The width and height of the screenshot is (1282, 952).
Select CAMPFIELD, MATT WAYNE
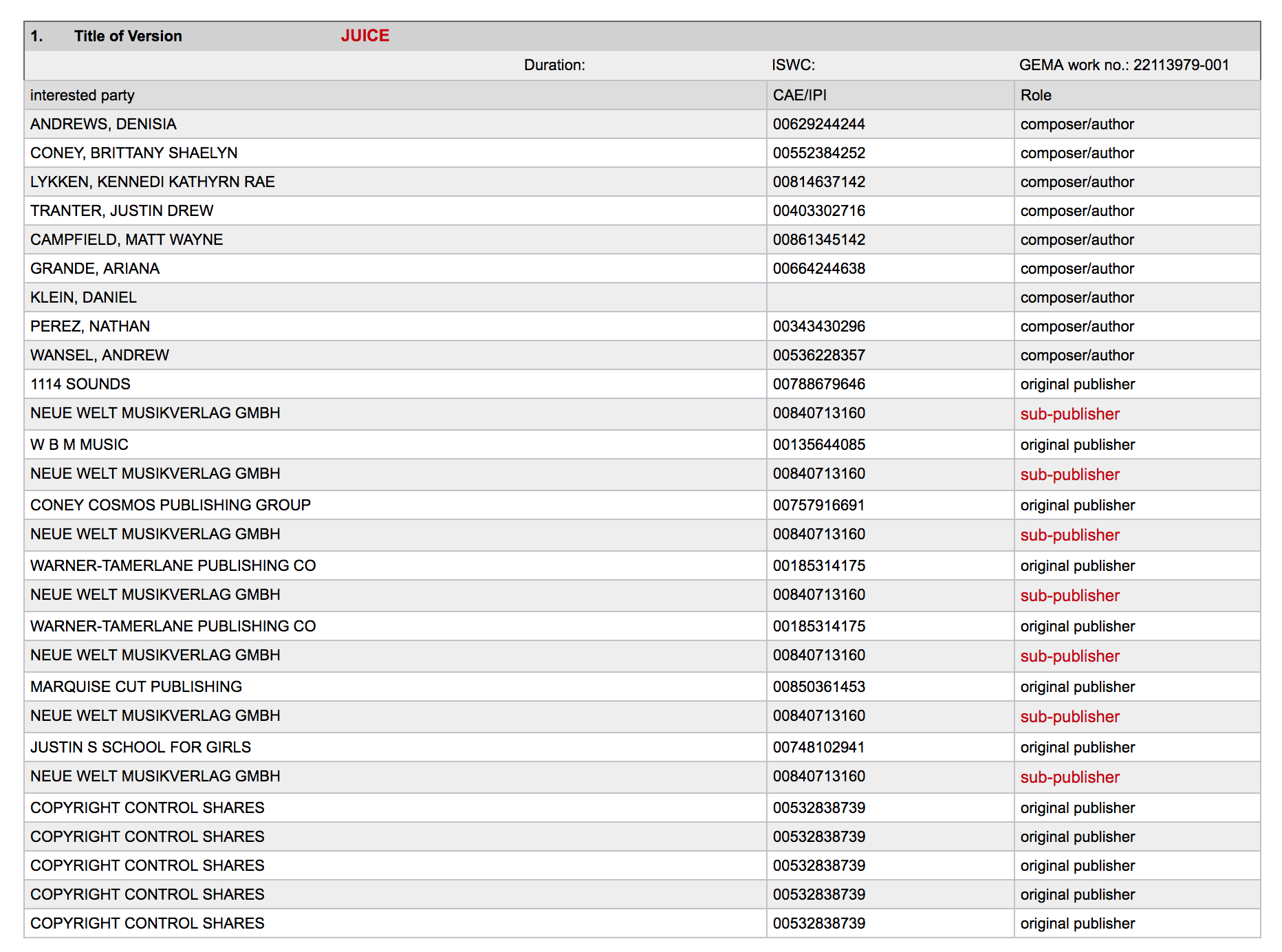(x=127, y=240)
